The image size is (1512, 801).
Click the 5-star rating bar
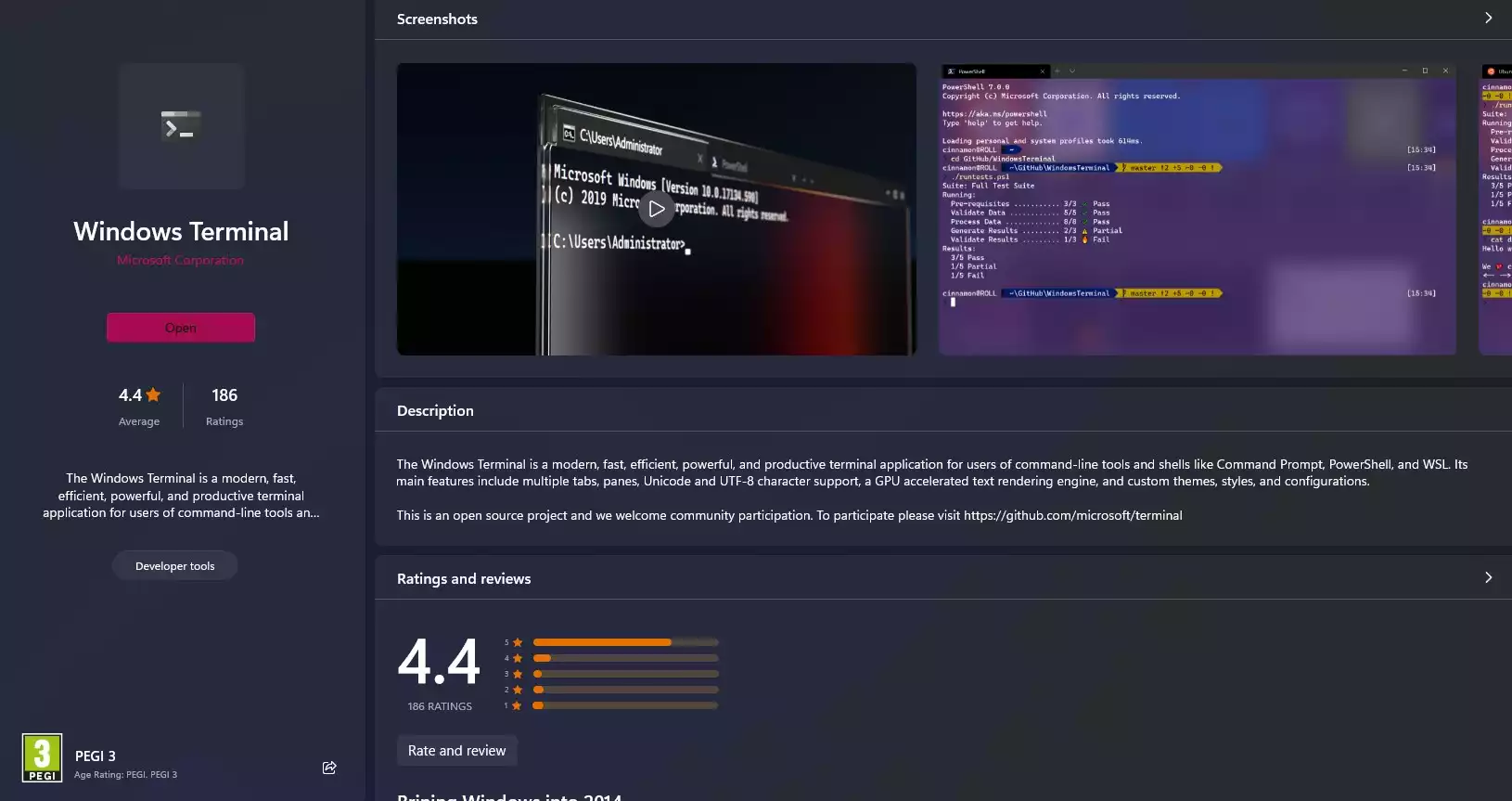click(626, 642)
